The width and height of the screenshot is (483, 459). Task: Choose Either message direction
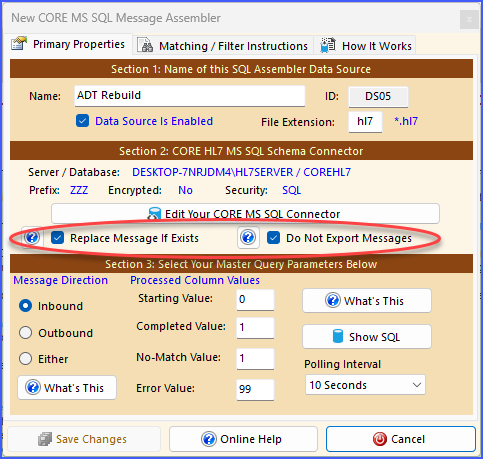point(26,359)
